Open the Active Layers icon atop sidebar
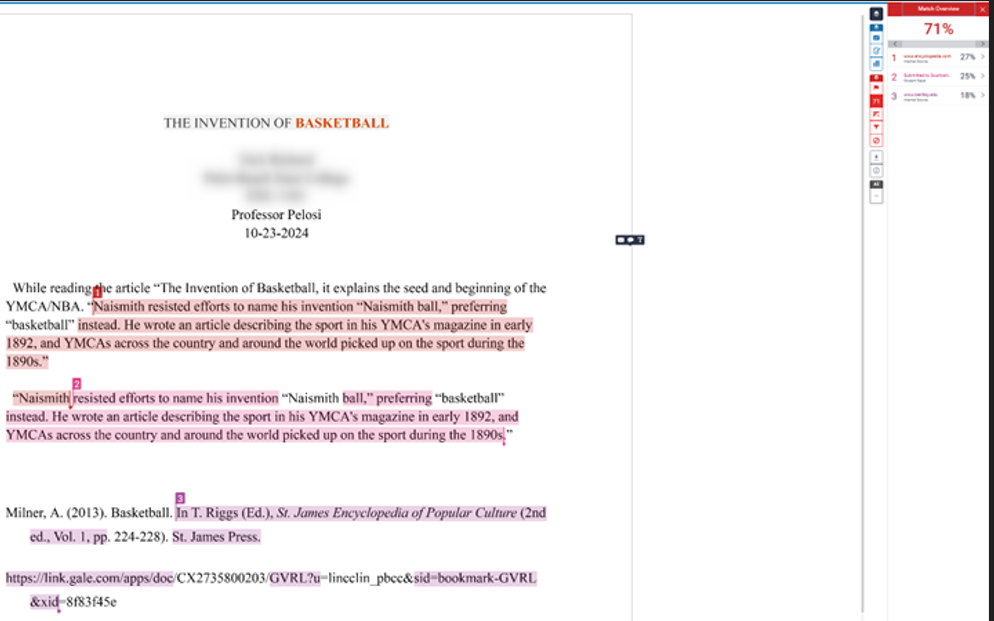The height and width of the screenshot is (621, 994). click(x=877, y=13)
